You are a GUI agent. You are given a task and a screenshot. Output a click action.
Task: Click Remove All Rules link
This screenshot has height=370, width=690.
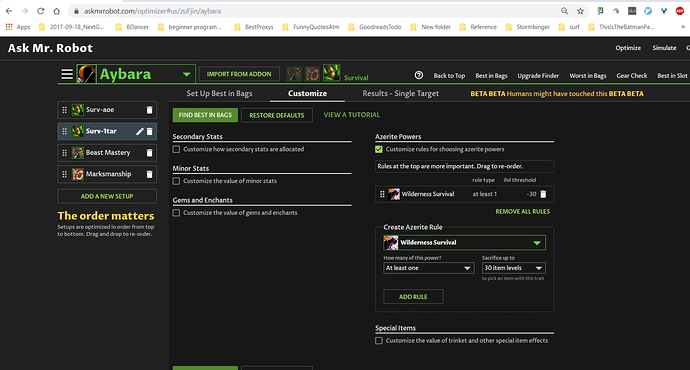(522, 212)
